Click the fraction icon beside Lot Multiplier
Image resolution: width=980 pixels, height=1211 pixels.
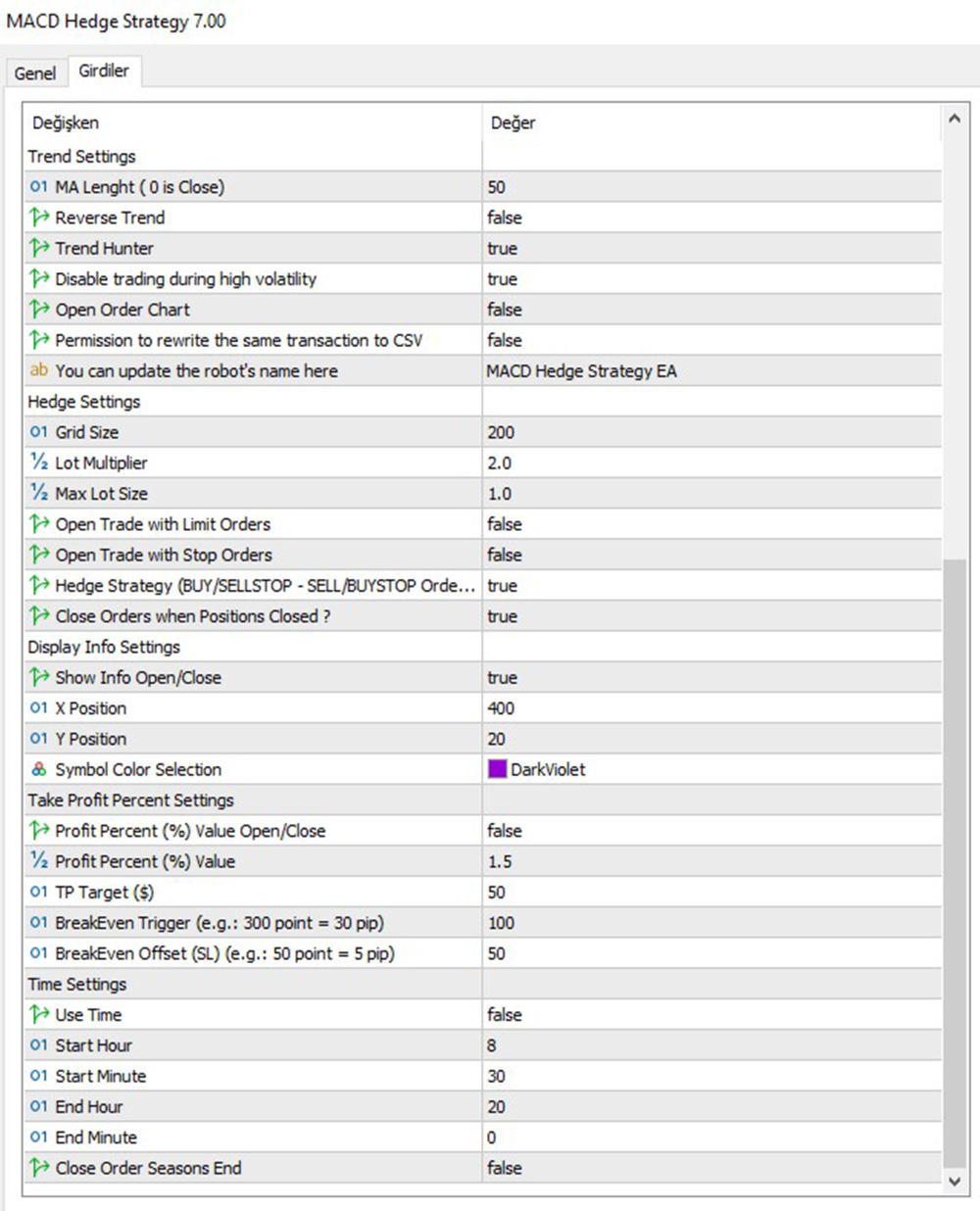38,462
